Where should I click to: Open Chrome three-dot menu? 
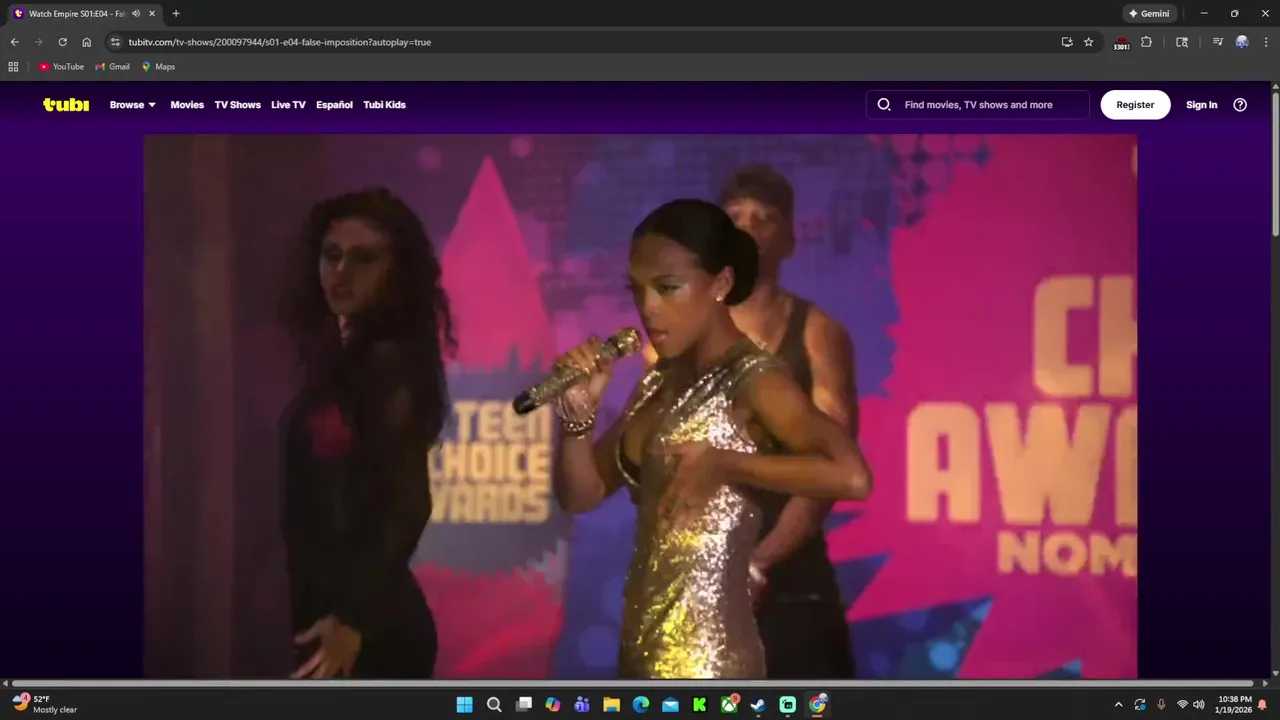[1266, 42]
